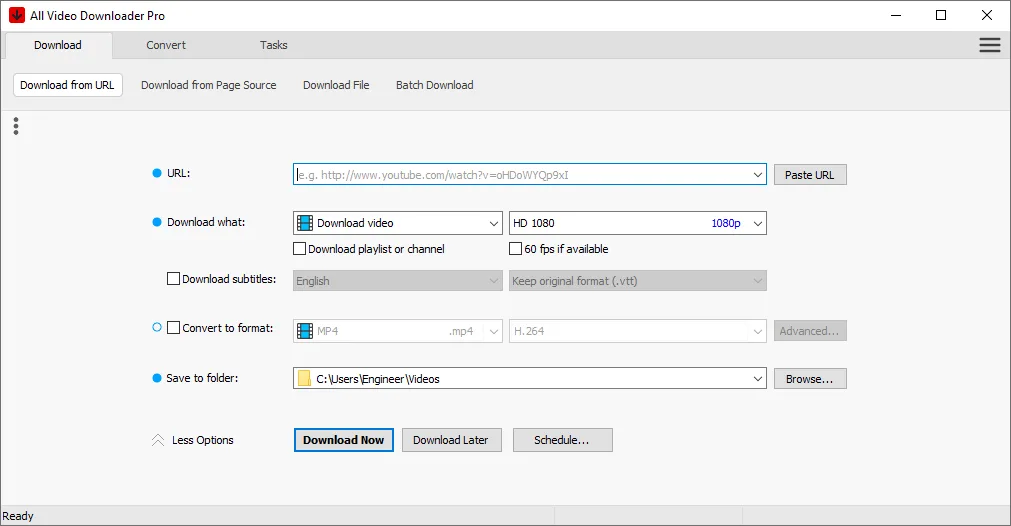Click the yellow folder icon in save path

click(304, 379)
